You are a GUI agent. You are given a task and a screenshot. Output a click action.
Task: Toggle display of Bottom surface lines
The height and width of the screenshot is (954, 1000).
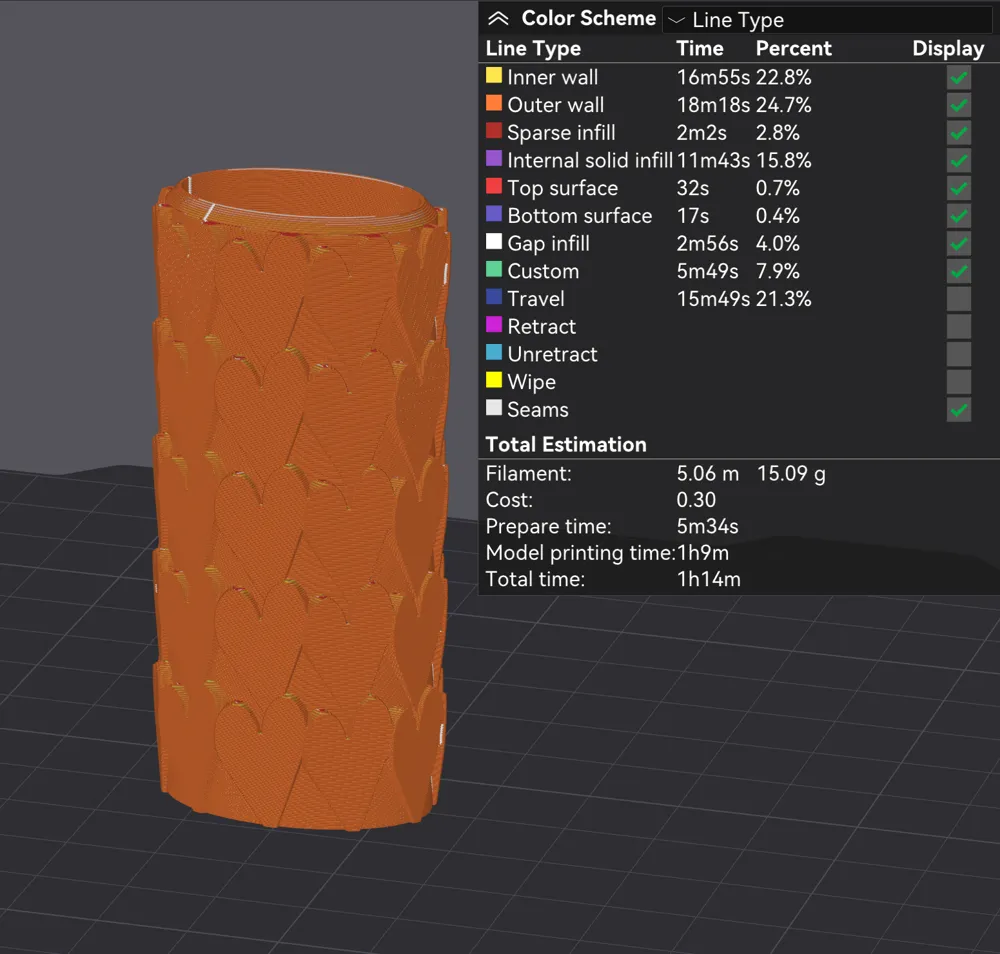(x=959, y=216)
